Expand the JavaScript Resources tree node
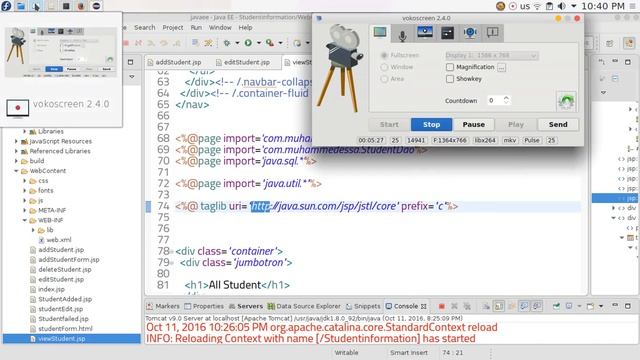The width and height of the screenshot is (640, 360). 16,141
